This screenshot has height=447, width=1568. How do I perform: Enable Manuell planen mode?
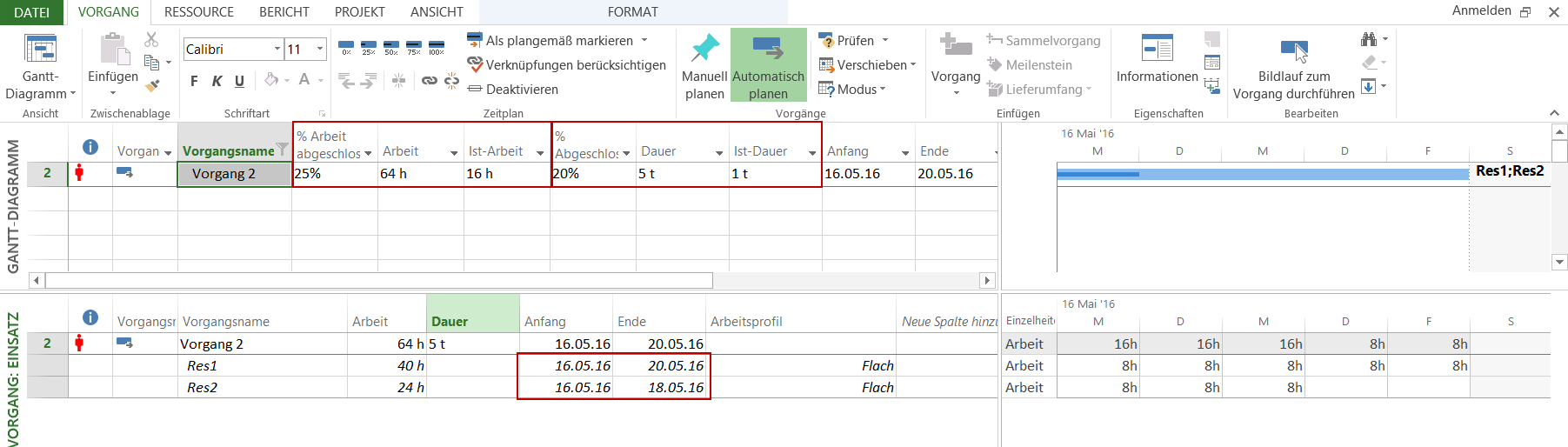tap(704, 67)
